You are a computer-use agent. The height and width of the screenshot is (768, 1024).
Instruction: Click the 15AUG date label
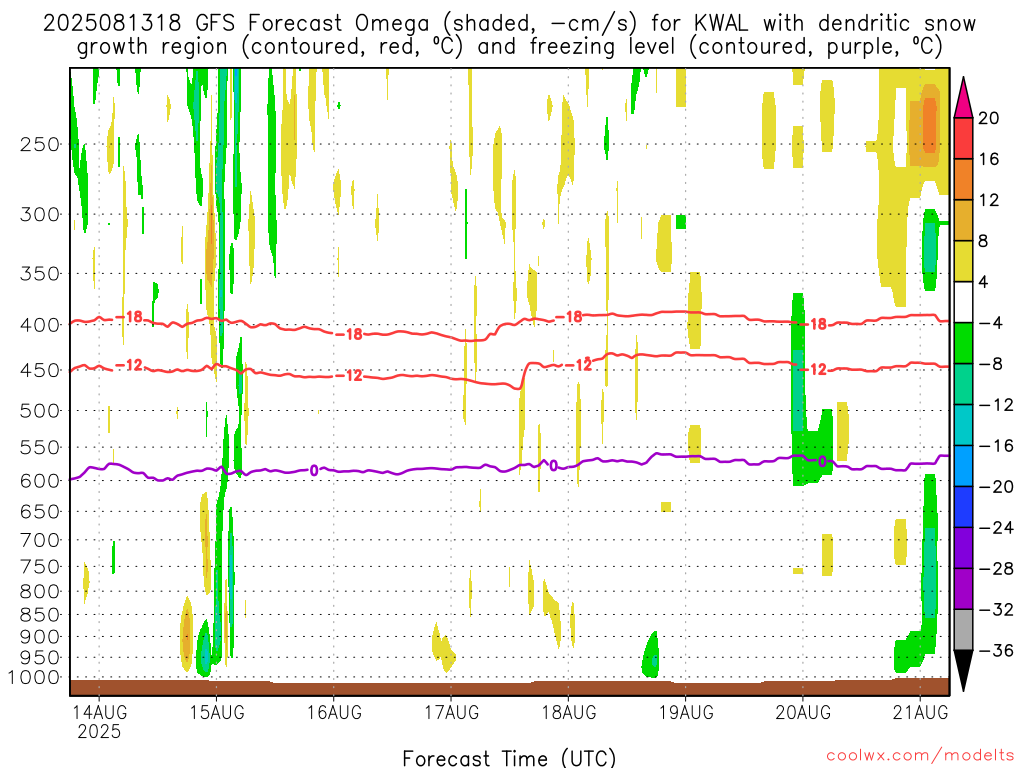[x=217, y=712]
